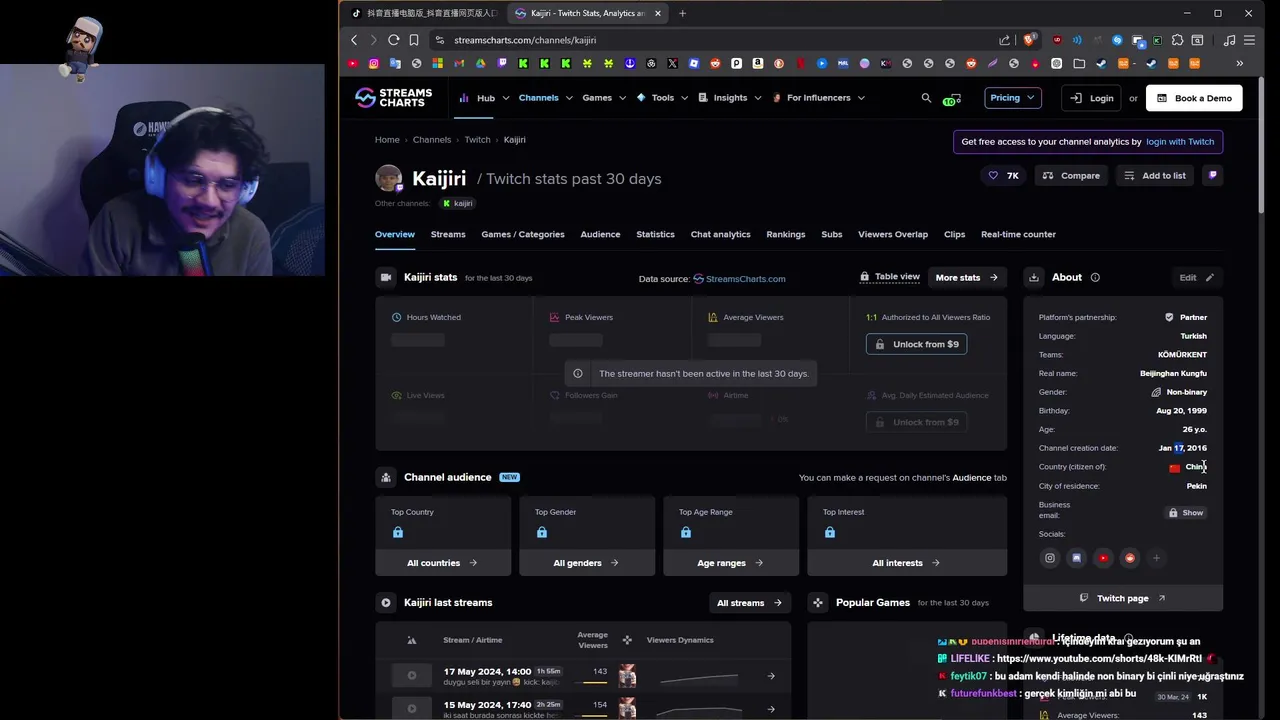
Task: Switch to the Streams tab
Action: click(448, 234)
